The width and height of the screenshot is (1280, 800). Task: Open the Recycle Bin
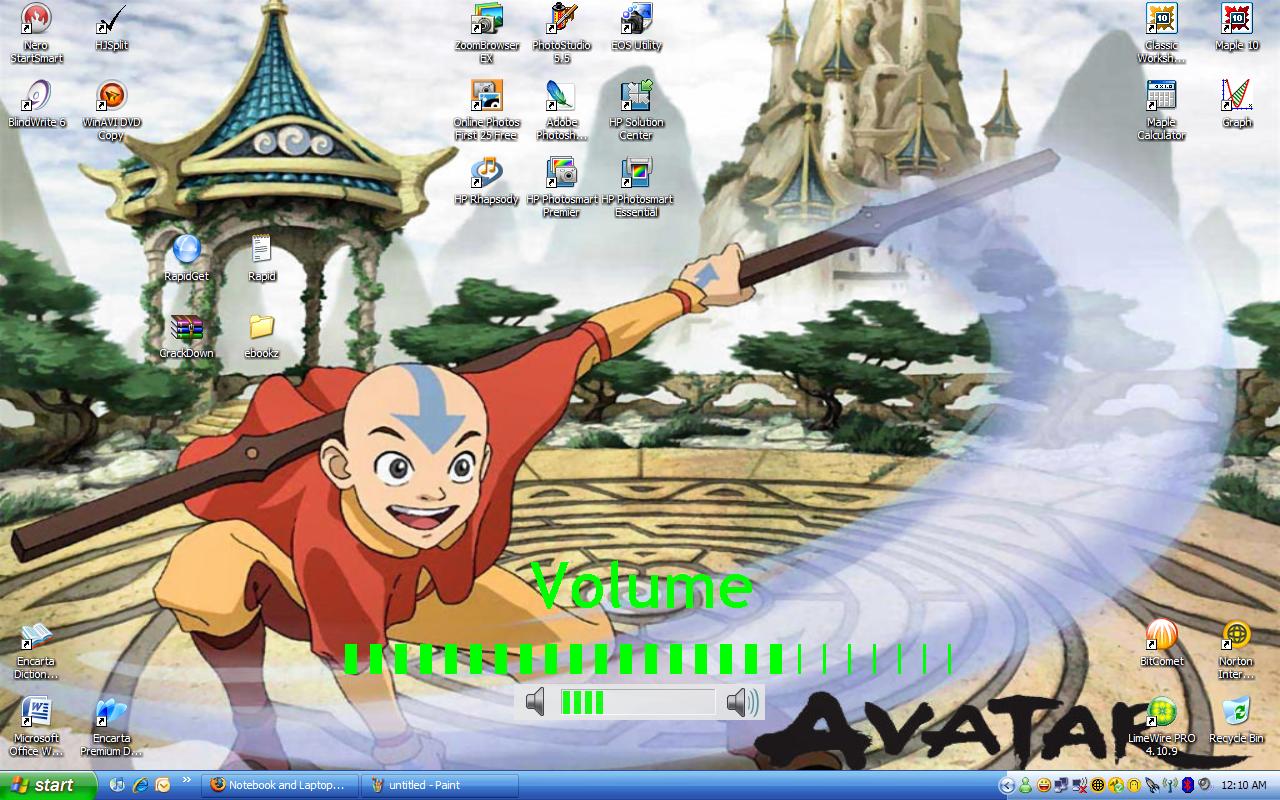(x=1237, y=720)
